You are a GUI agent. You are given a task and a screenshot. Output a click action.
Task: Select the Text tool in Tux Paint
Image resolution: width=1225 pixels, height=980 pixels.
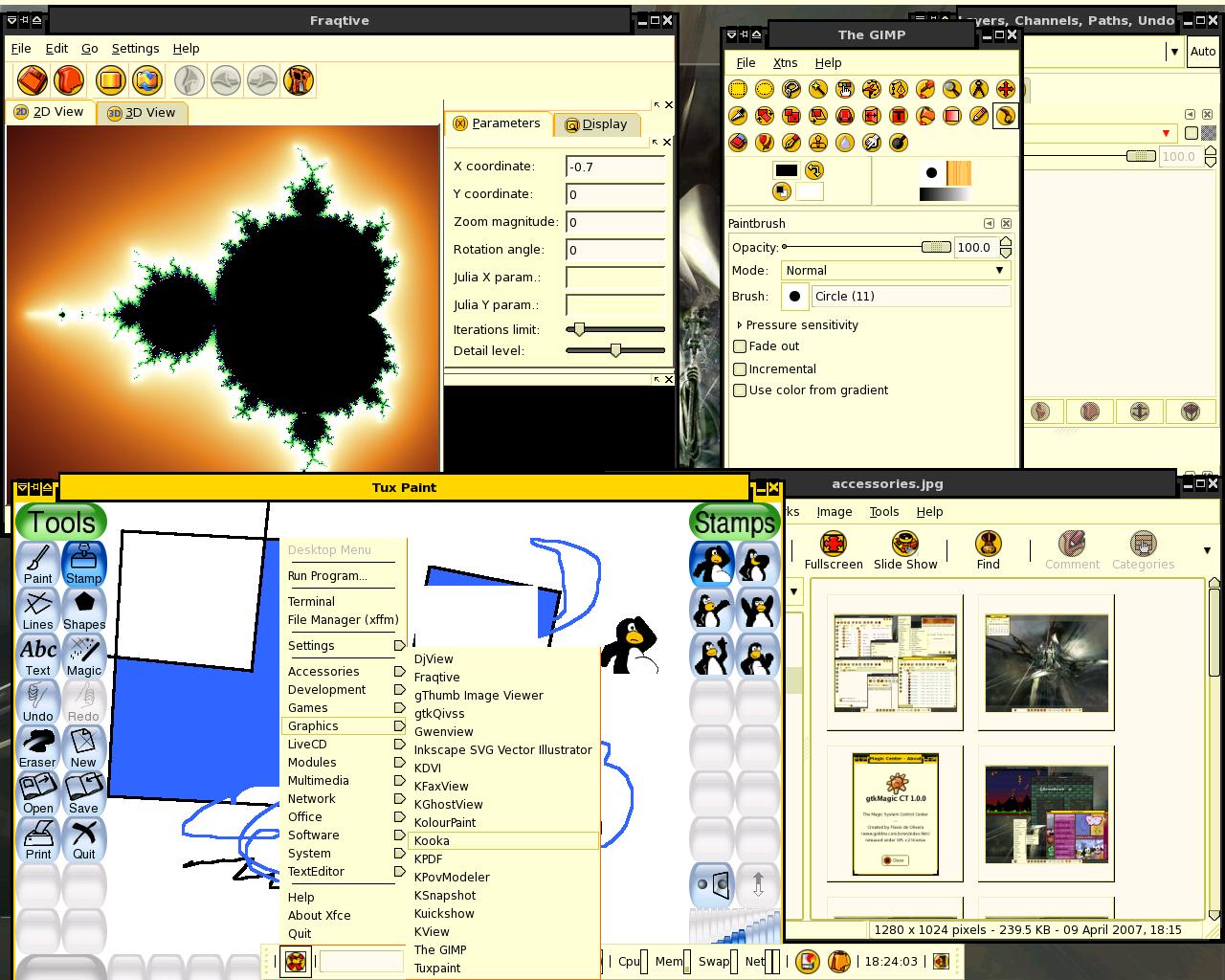[38, 656]
